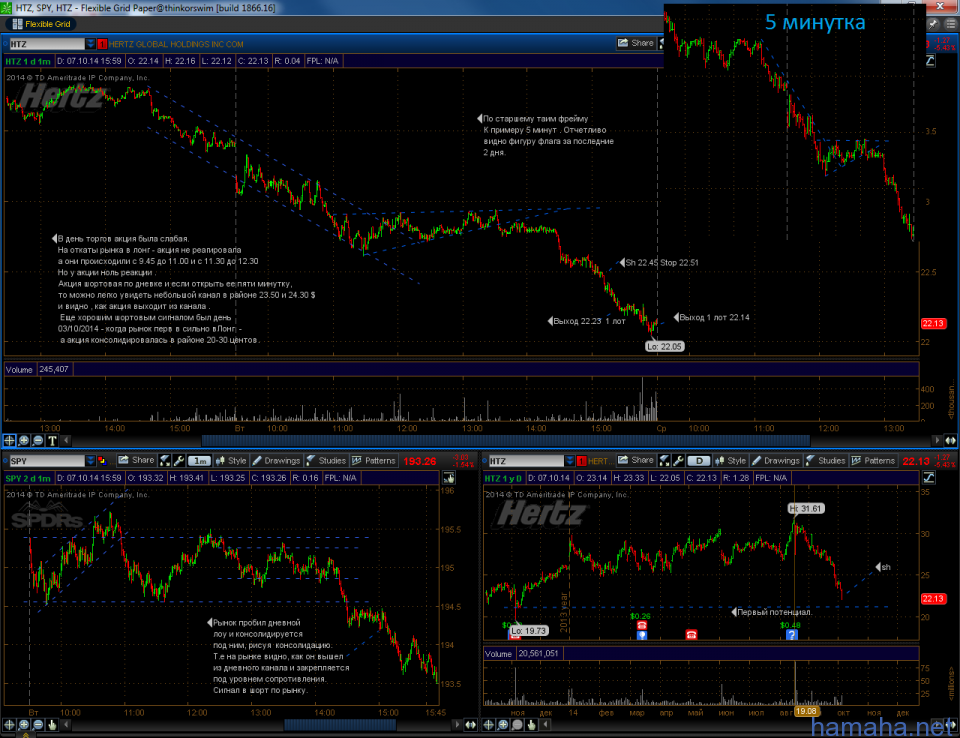Share the SPY chart

click(x=136, y=461)
